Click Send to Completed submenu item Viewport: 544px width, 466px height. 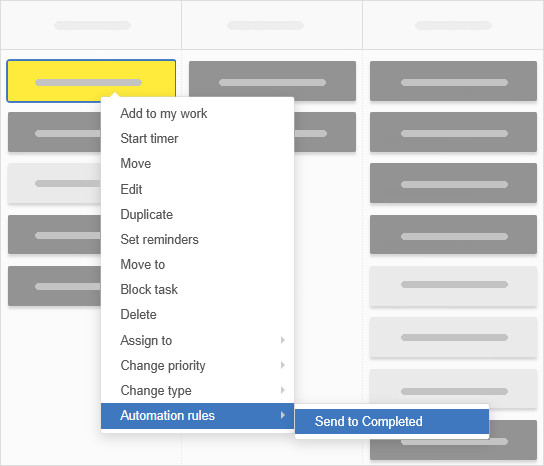point(392,422)
